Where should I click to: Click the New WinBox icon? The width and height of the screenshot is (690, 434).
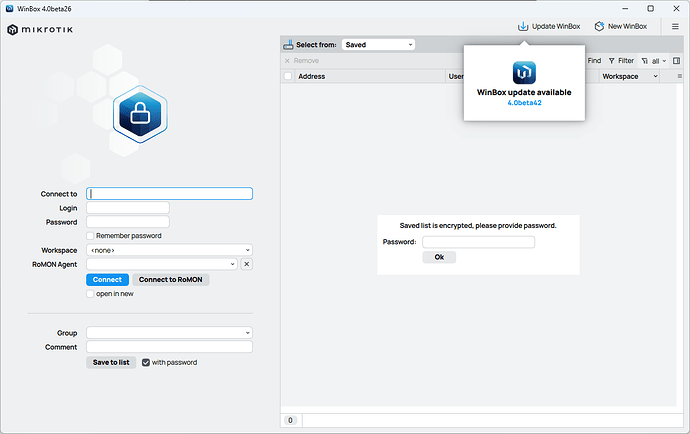click(599, 26)
